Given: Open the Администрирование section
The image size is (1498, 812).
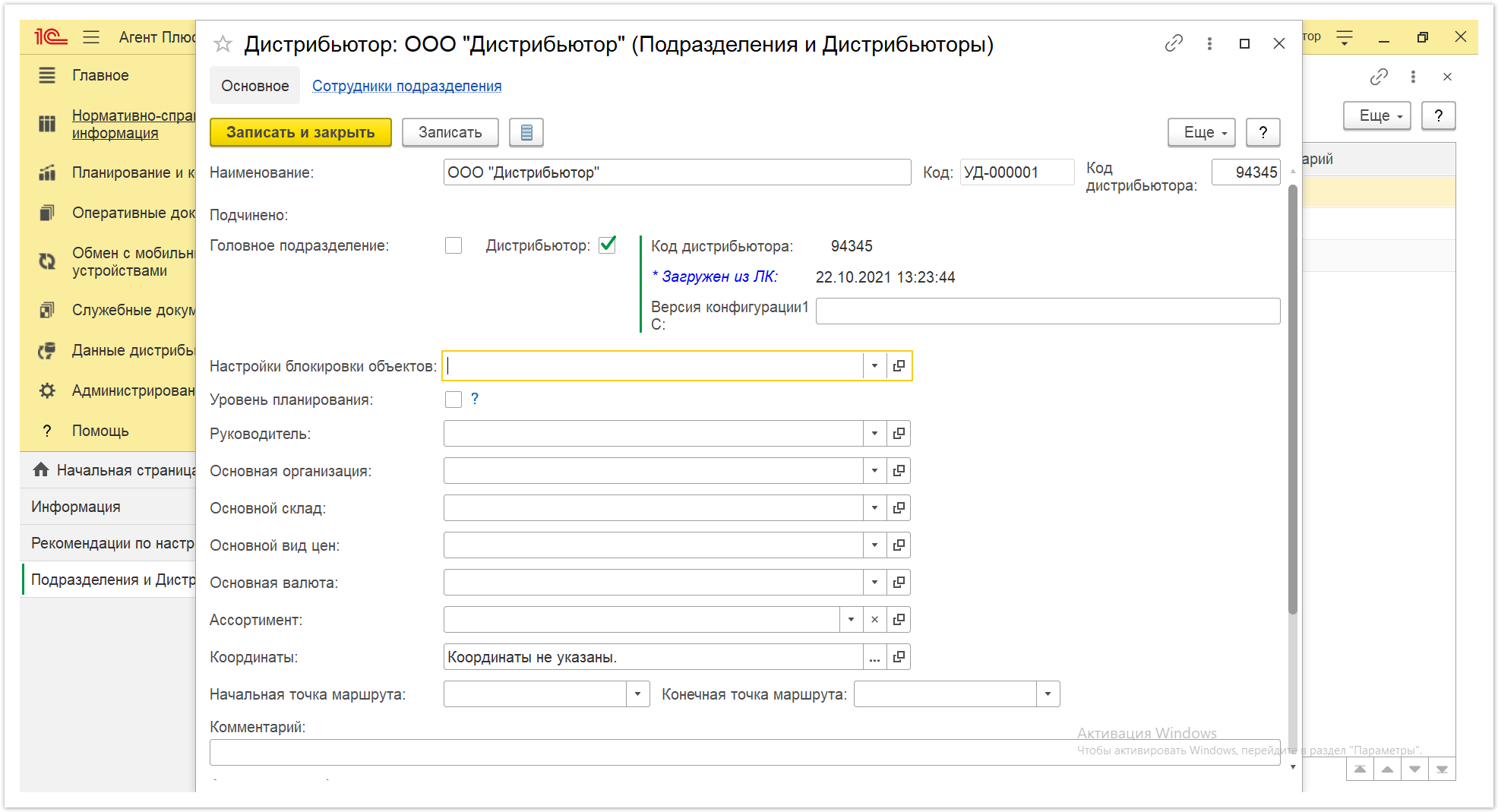Looking at the screenshot, I should tap(134, 390).
